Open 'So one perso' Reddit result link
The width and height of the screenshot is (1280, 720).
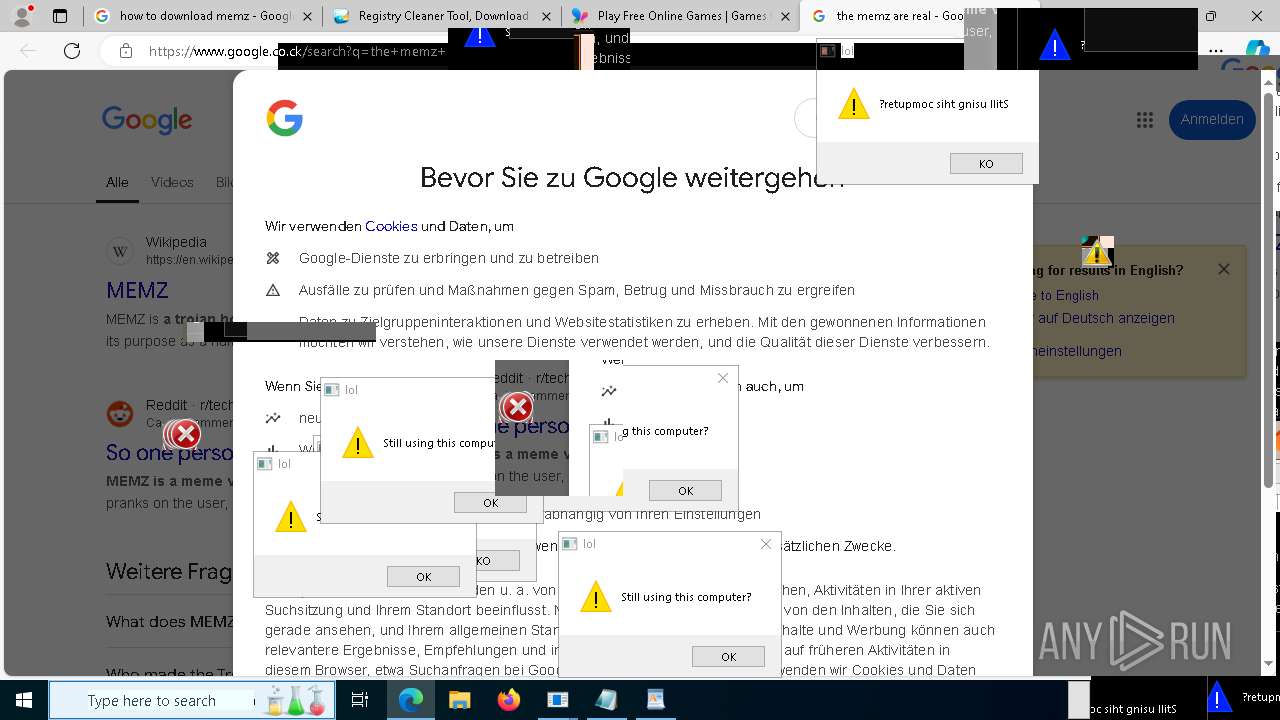[x=168, y=453]
